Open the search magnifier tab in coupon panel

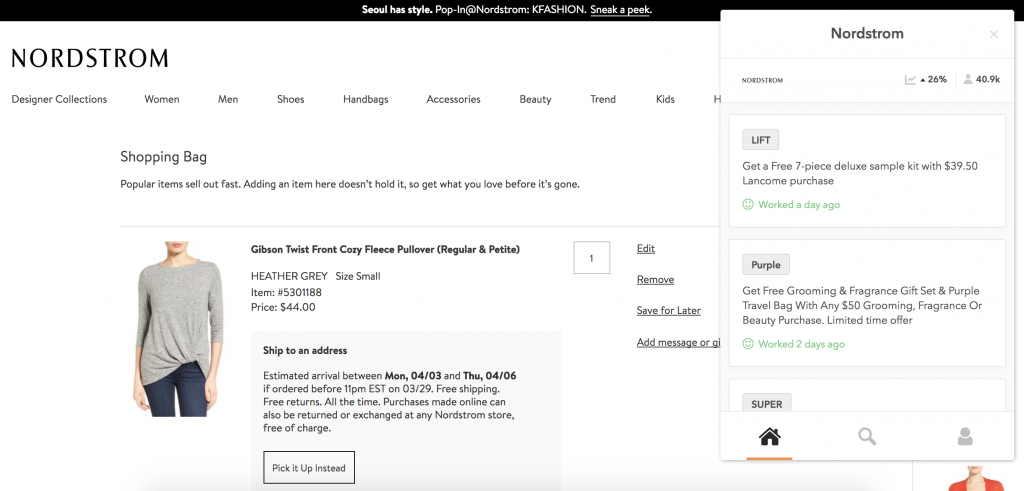coord(867,436)
